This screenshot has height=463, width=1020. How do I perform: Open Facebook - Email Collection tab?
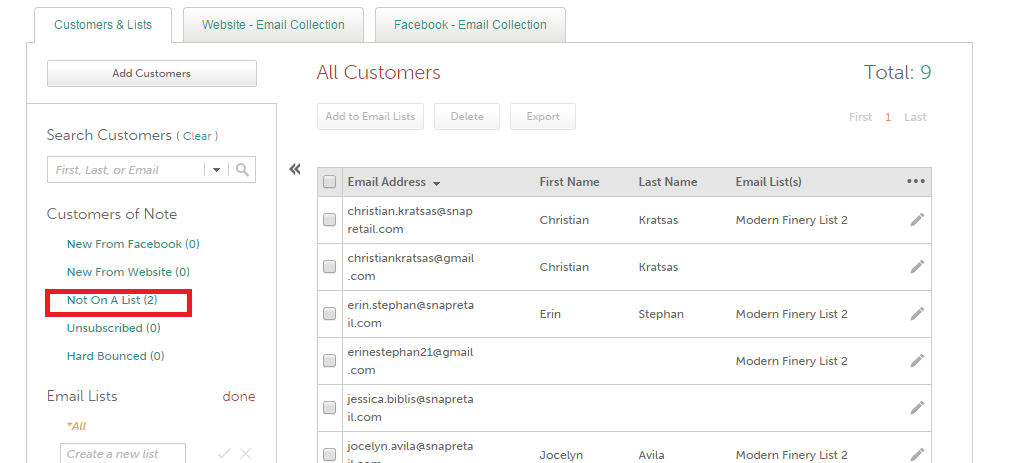[x=470, y=25]
